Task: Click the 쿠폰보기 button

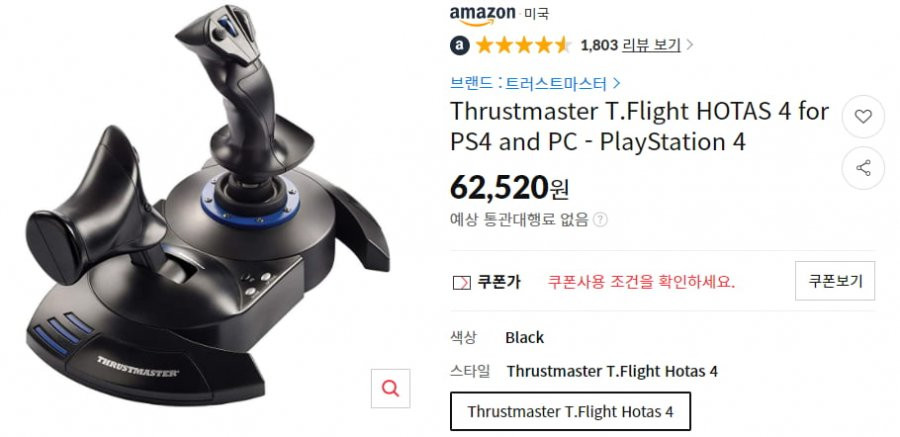Action: click(835, 281)
